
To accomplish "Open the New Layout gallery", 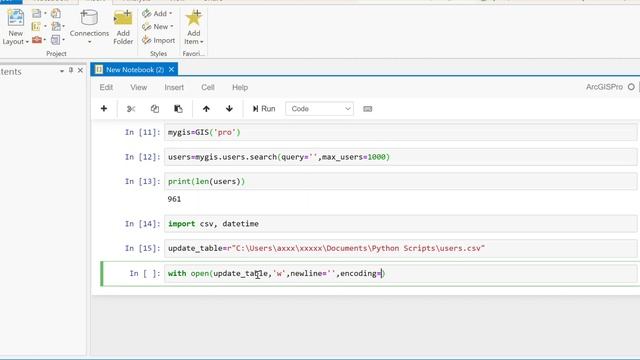I will [x=16, y=27].
